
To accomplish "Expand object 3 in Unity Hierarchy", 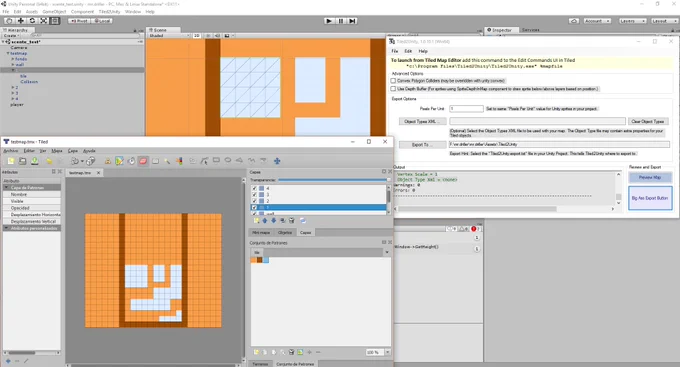I will coord(13,93).
